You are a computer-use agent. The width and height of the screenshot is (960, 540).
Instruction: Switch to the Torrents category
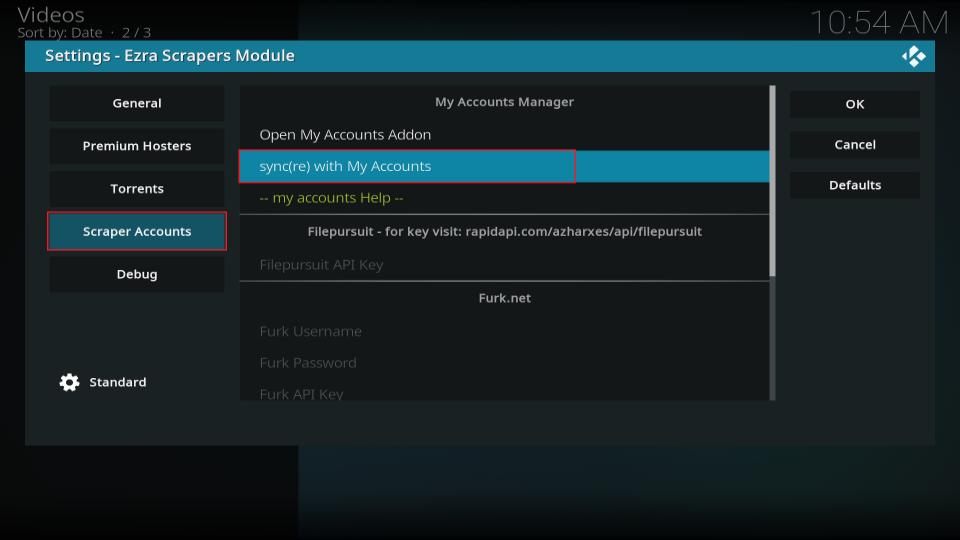coord(137,189)
